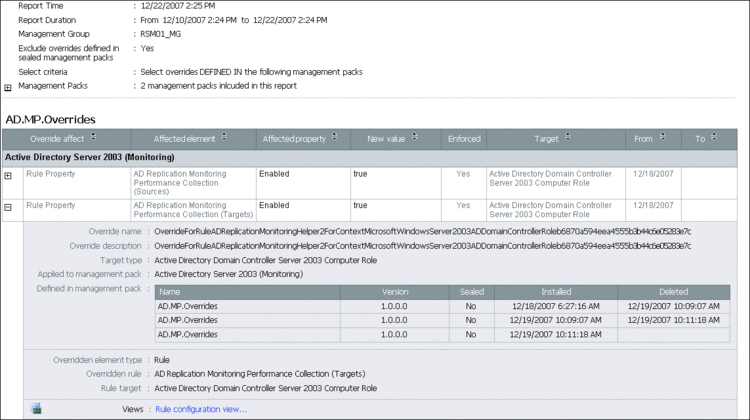This screenshot has height=420, width=750.
Task: Click the Active Directory Server 2003 (Monitoring) group header
Action: [90, 157]
